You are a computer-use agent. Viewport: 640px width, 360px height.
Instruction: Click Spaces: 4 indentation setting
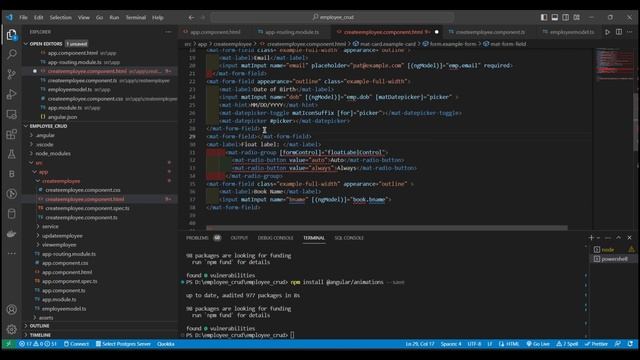451,344
